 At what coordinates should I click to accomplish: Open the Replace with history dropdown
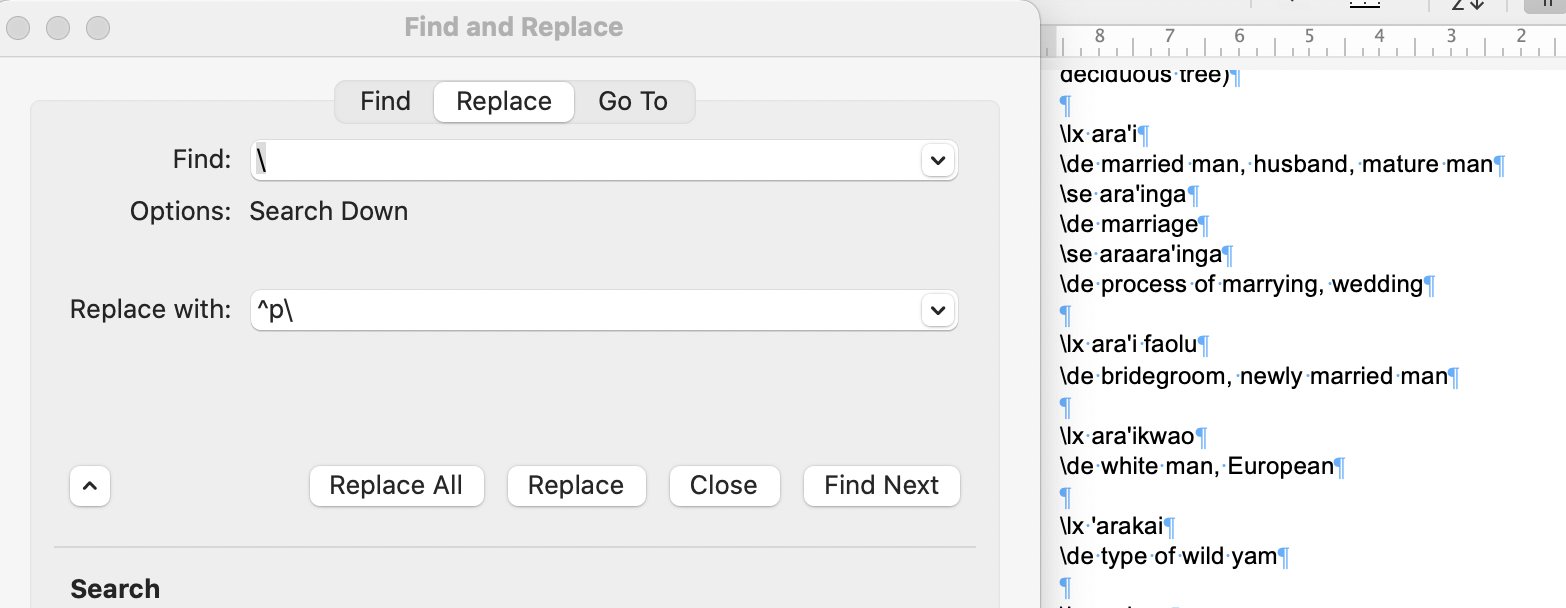tap(937, 310)
